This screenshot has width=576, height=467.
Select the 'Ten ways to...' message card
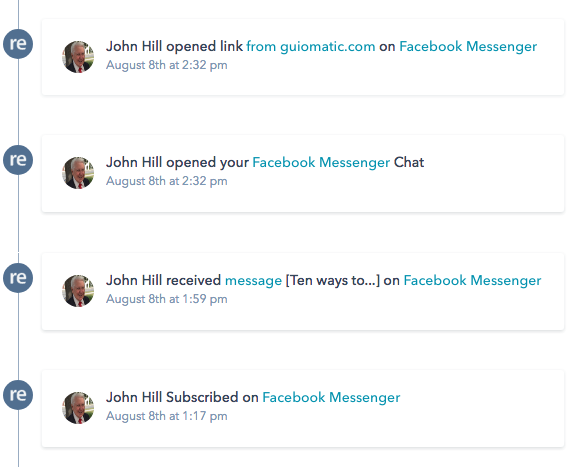coord(303,291)
